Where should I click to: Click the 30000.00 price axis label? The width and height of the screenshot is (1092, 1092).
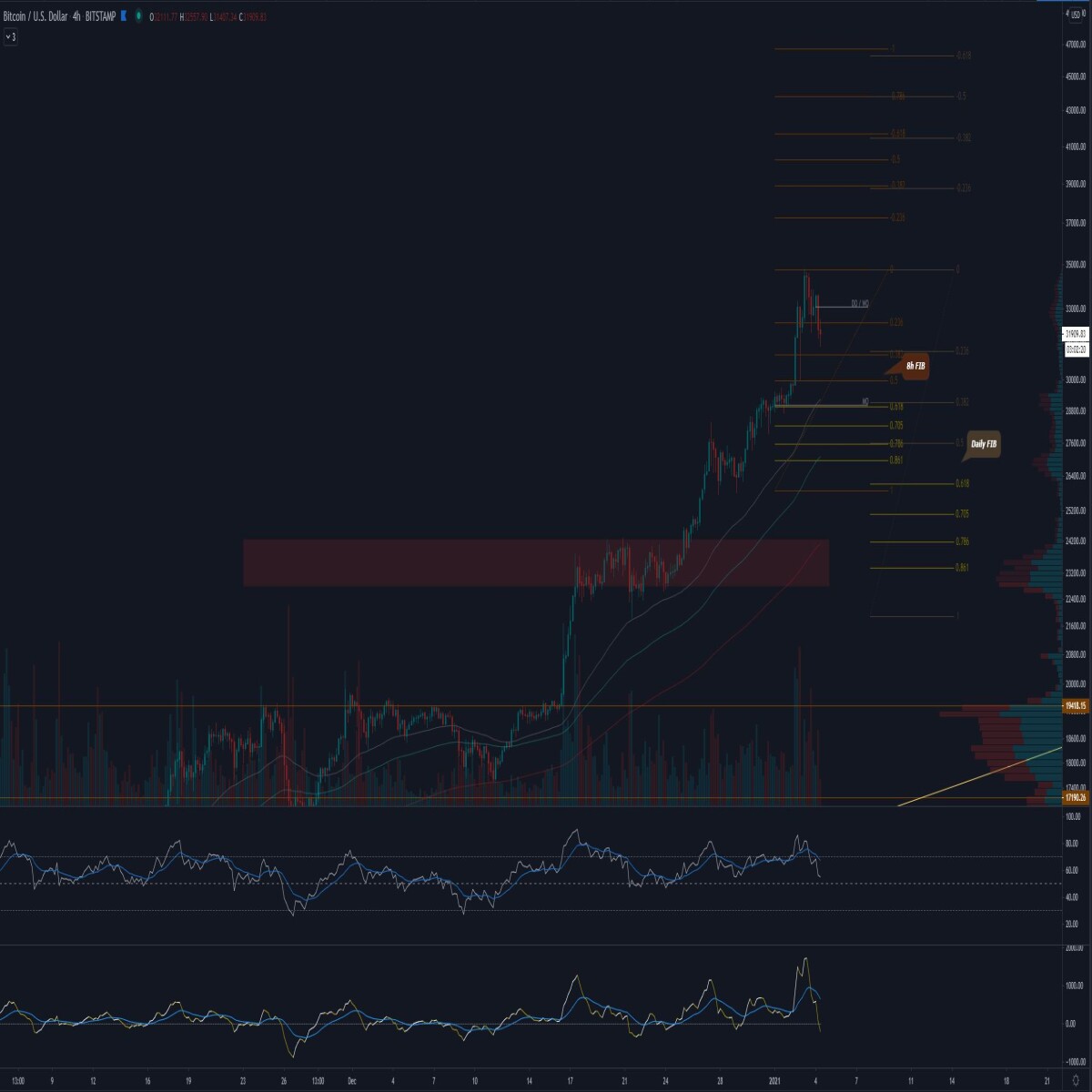1076,379
